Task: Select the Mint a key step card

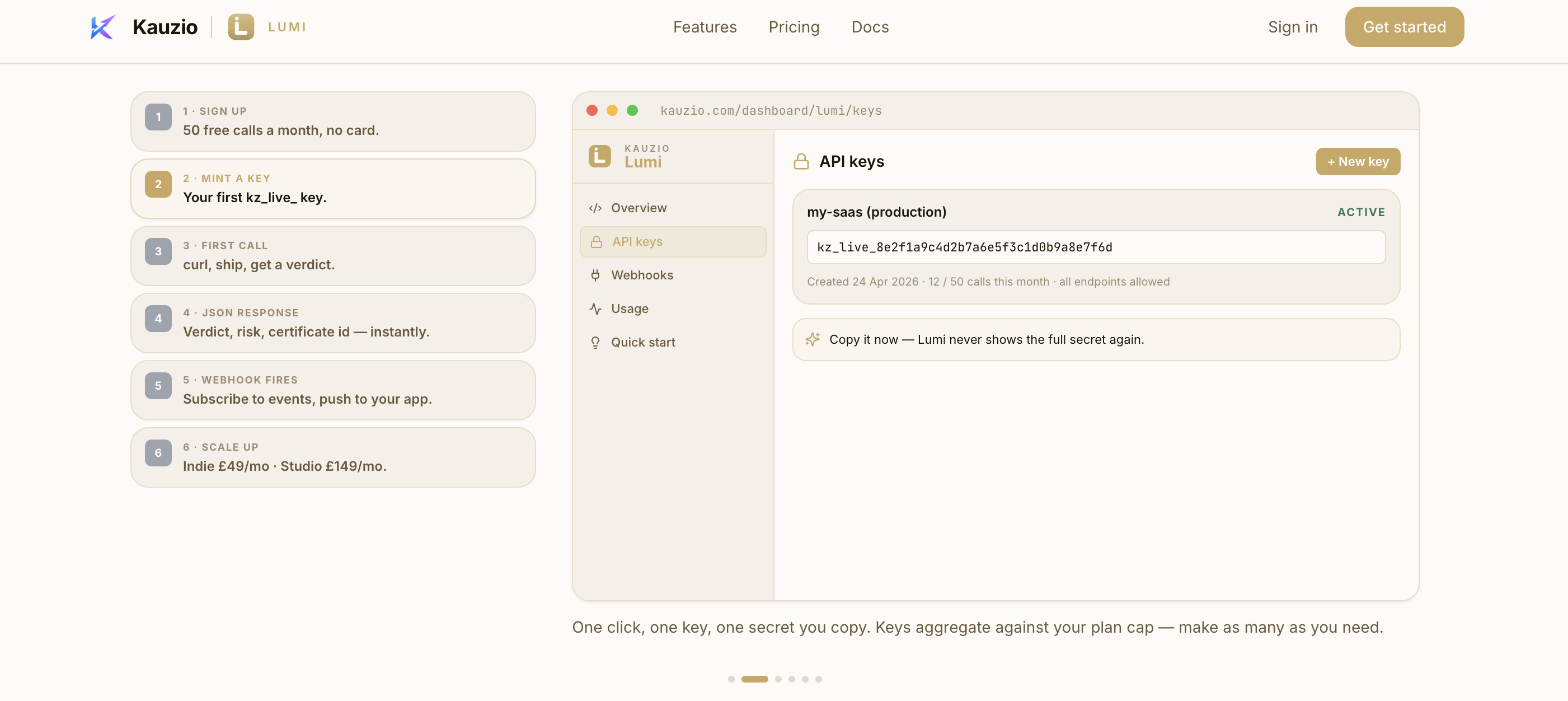Action: [x=333, y=189]
